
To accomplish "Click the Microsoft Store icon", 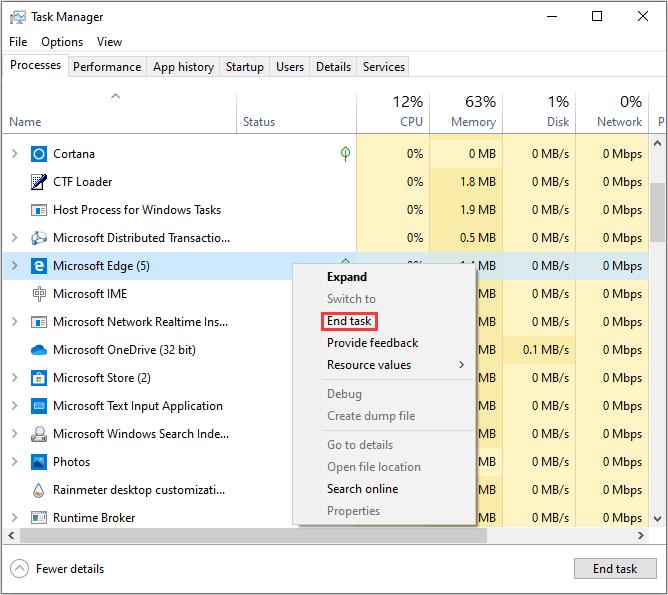I will pos(39,378).
